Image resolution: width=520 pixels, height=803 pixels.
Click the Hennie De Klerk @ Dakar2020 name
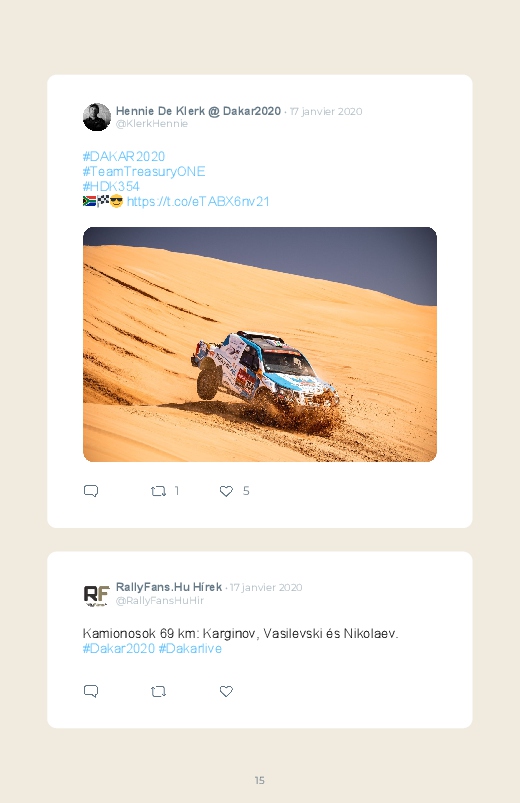[198, 111]
